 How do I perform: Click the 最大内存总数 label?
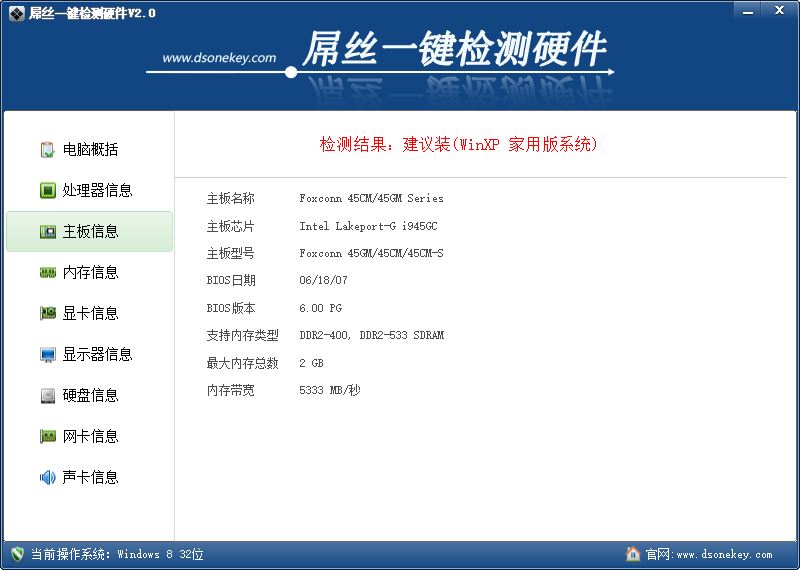(x=242, y=363)
